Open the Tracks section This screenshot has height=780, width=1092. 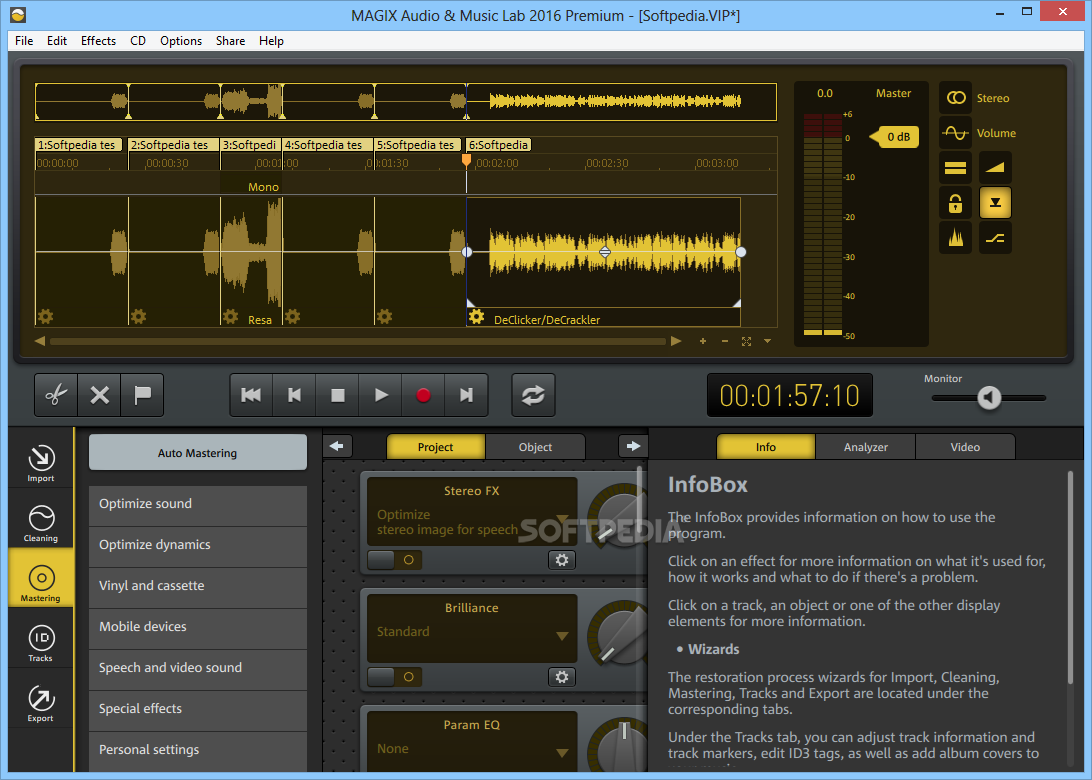tap(40, 642)
